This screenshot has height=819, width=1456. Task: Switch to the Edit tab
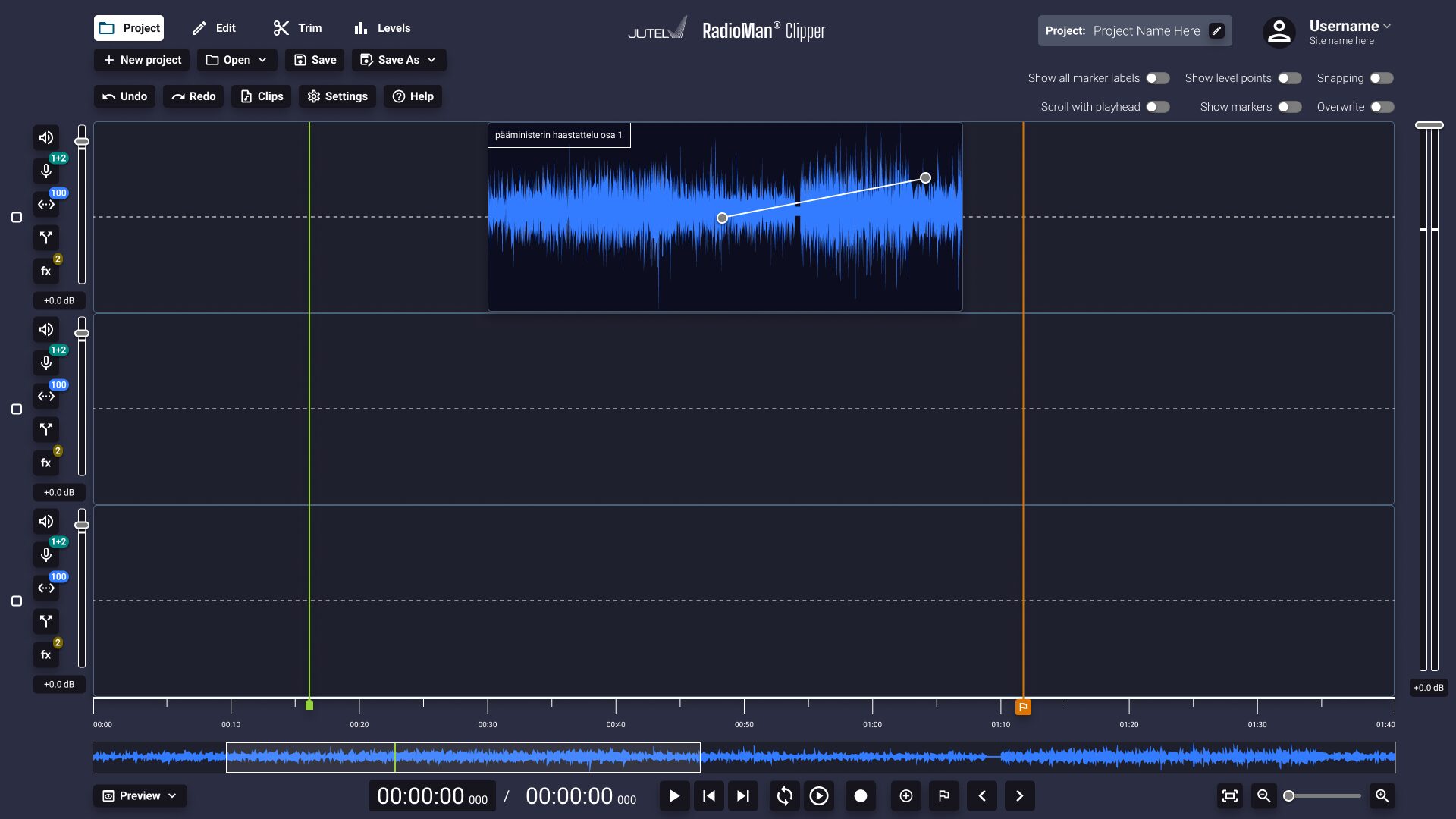214,28
